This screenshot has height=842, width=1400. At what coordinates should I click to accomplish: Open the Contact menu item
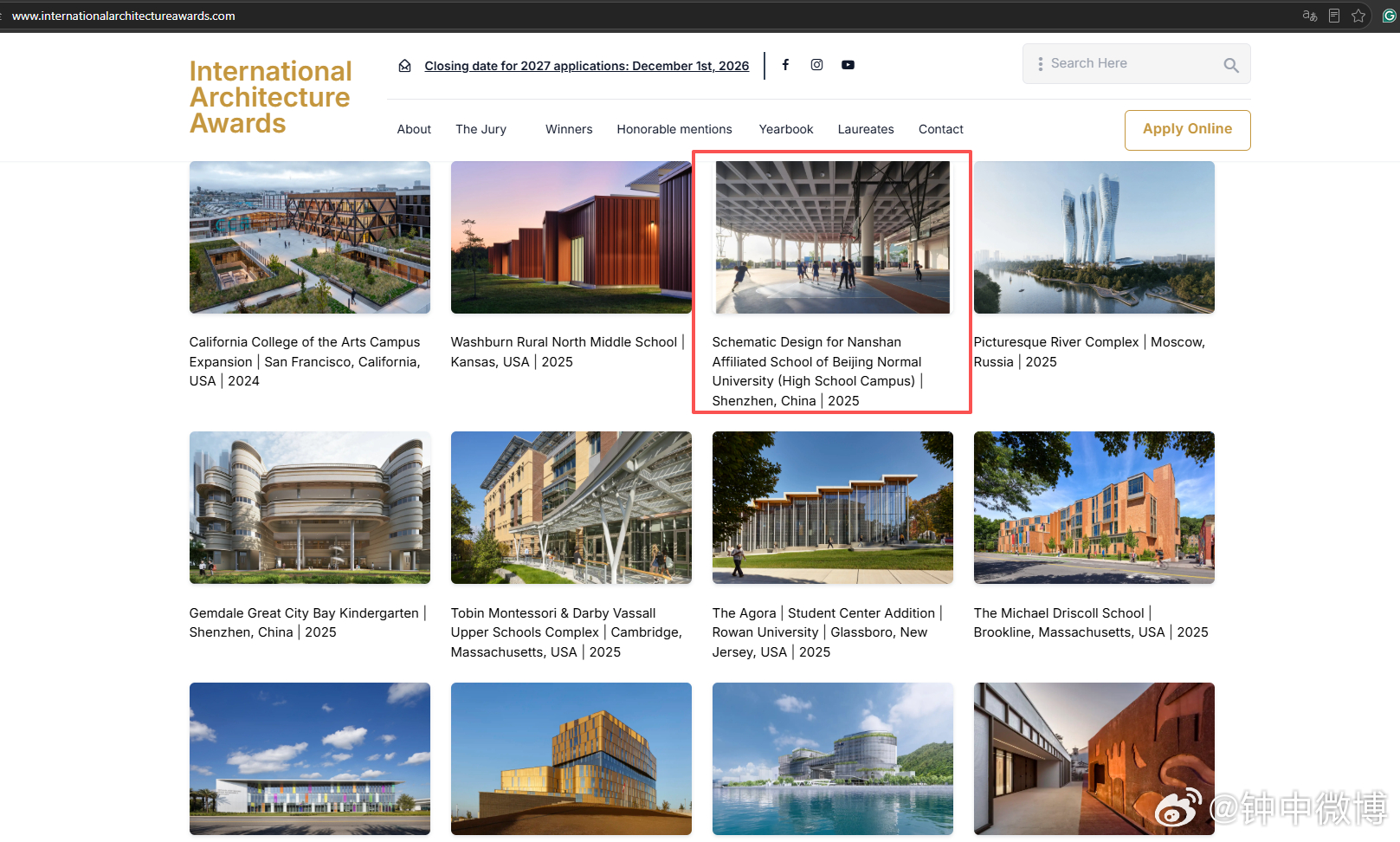tap(941, 129)
